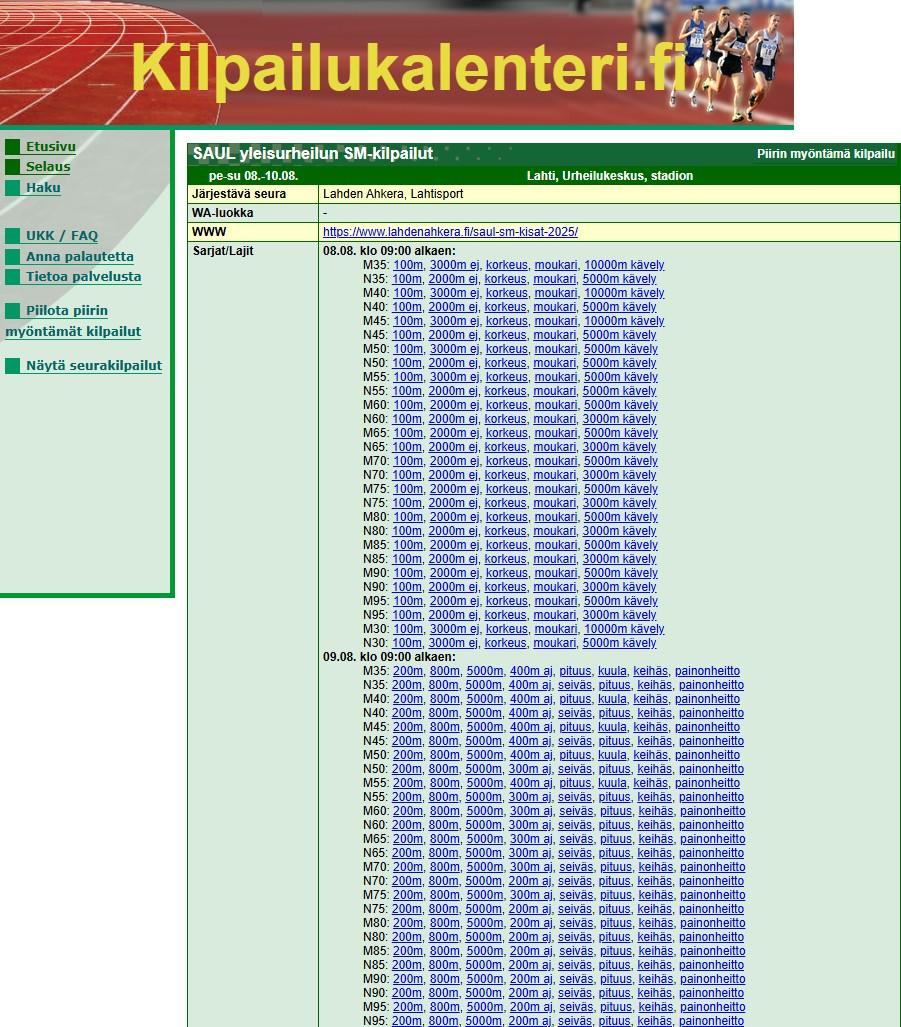Go to Selaus in the sidebar
Viewport: 901px width, 1027px height.
pos(48,166)
